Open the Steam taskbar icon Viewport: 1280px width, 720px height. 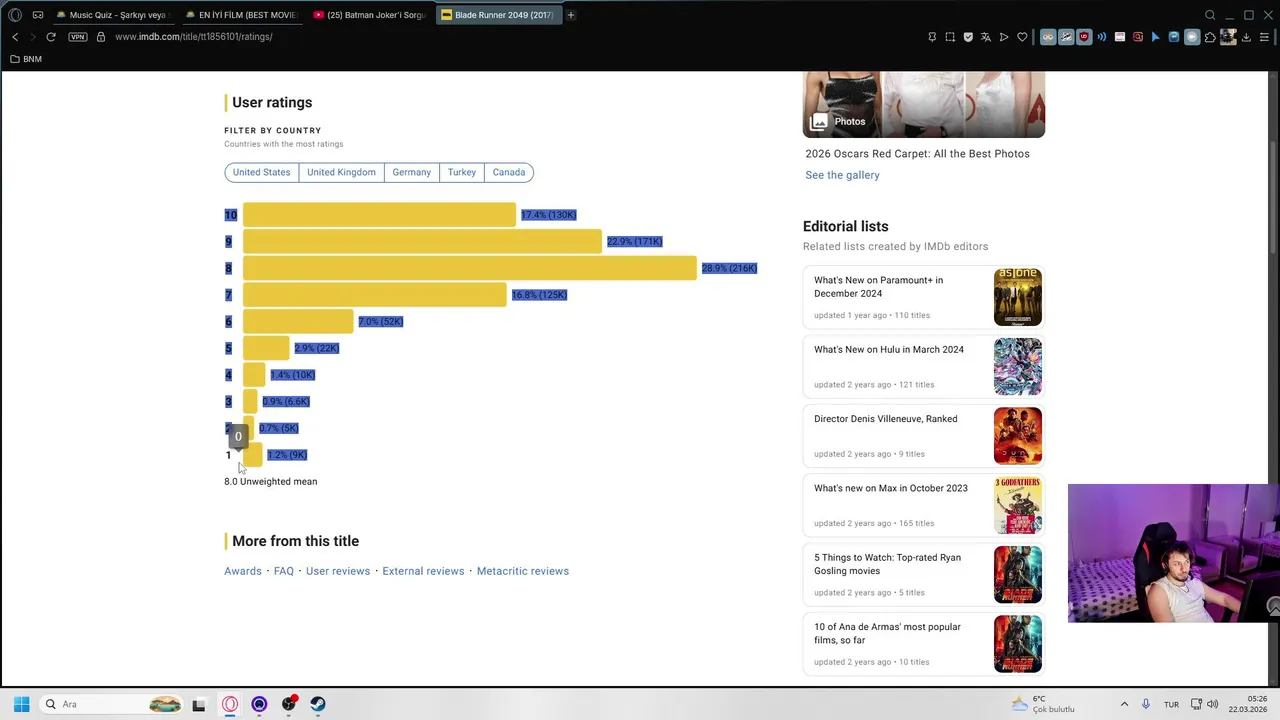(x=318, y=704)
